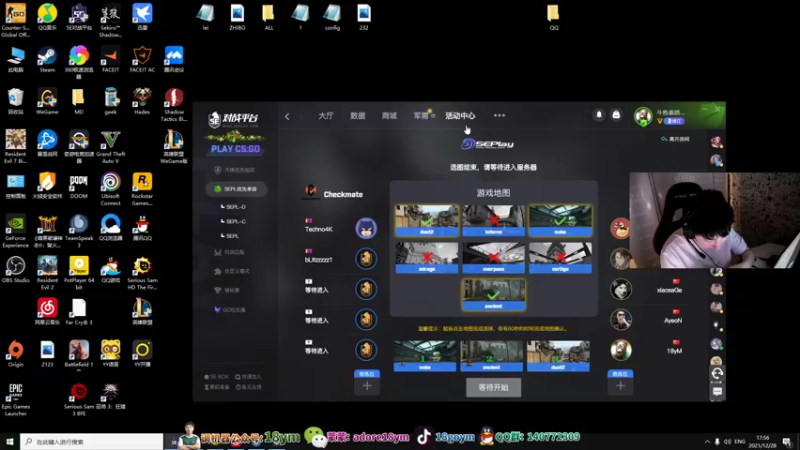This screenshot has width=800, height=450.
Task: Open the 大厅 lobby tab
Action: (326, 116)
